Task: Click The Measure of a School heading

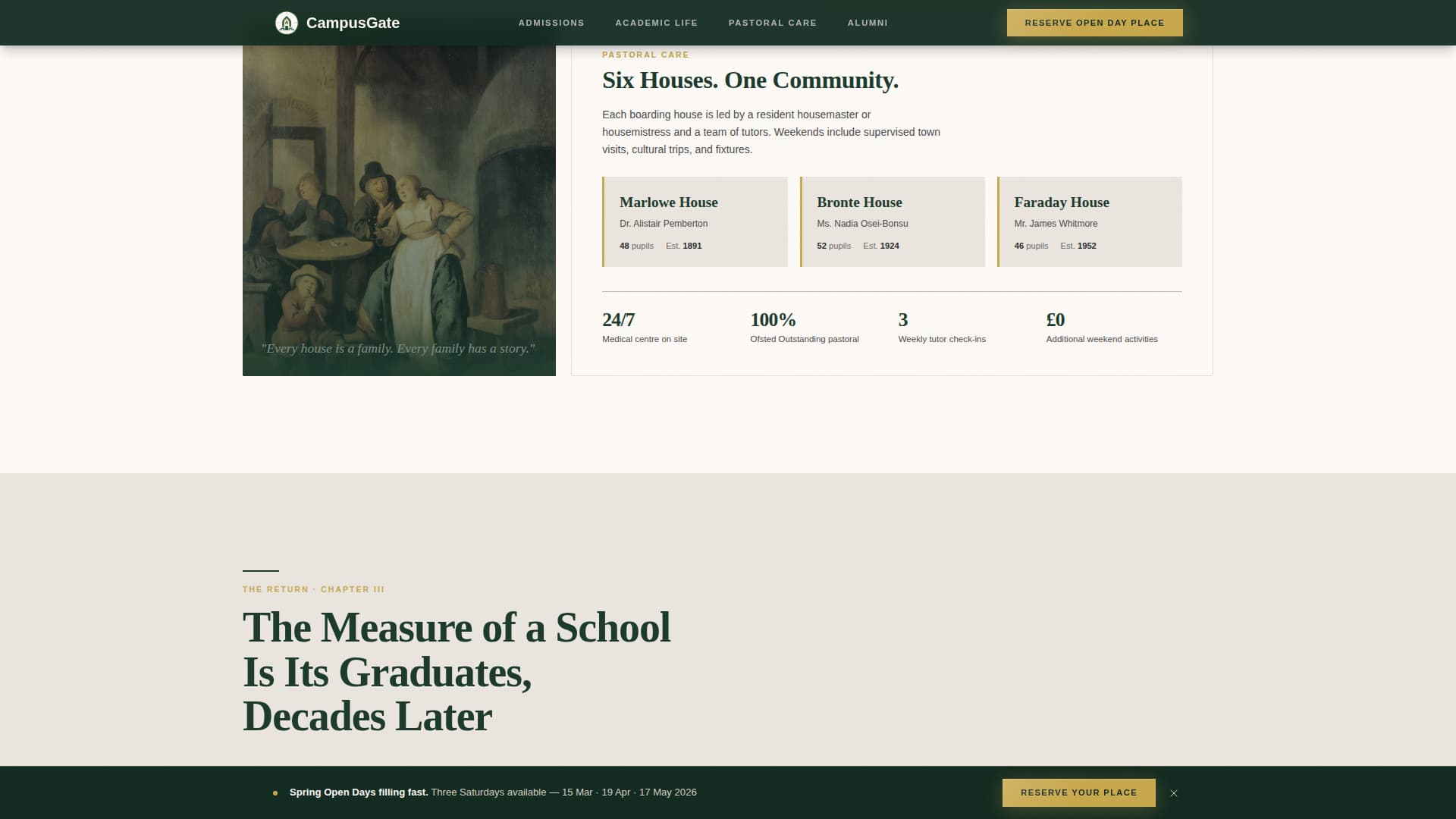Action: (x=457, y=672)
